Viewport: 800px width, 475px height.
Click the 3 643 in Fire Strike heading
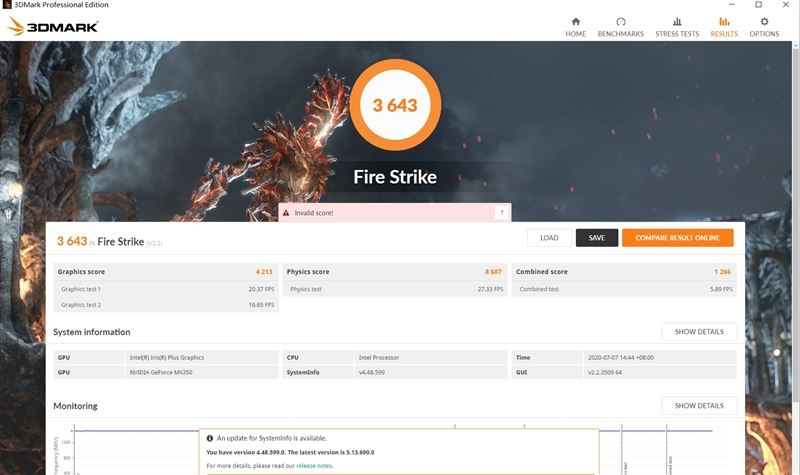click(72, 241)
